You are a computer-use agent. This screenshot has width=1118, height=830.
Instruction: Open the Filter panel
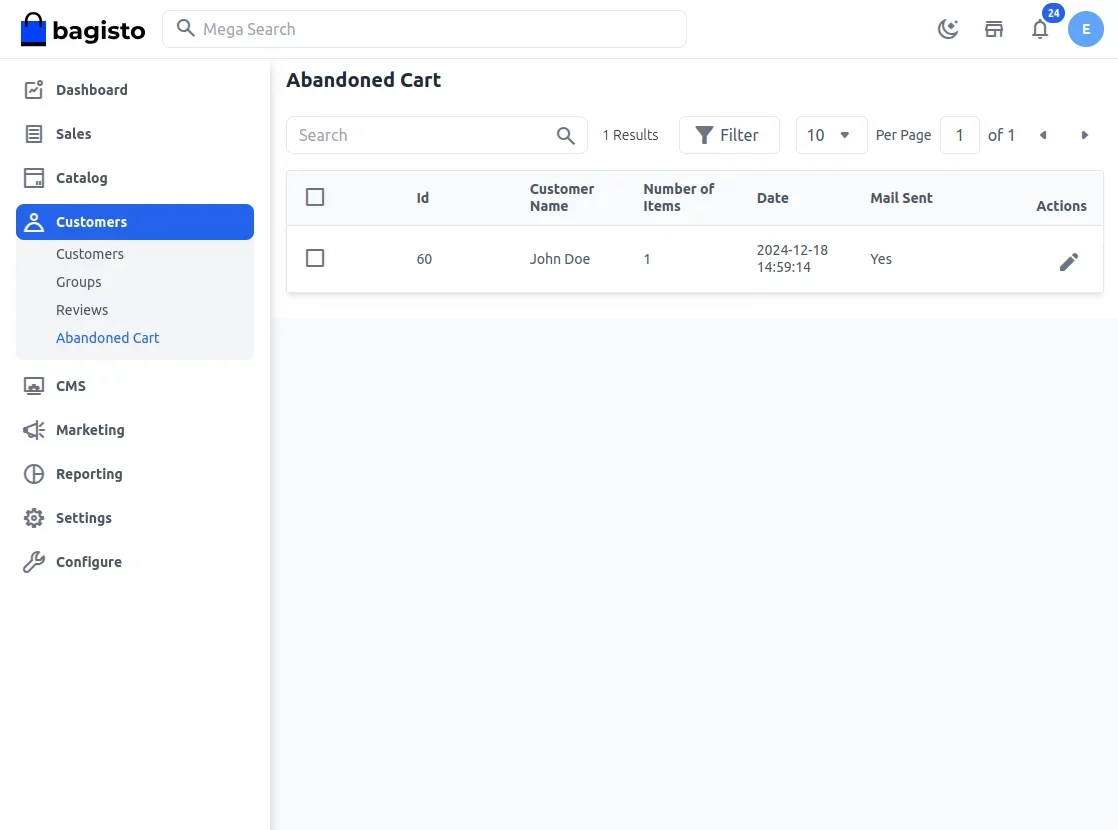[x=729, y=135]
